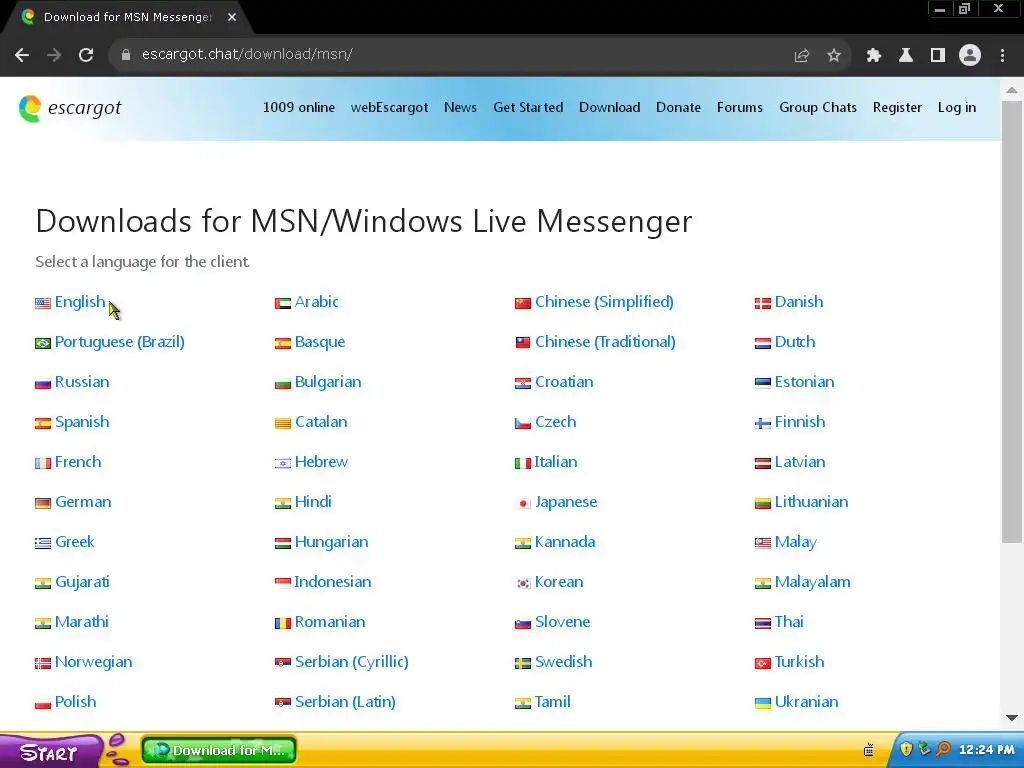Screen dimensions: 1024x768
Task: Click the orange magnifier tray icon
Action: pos(943,749)
